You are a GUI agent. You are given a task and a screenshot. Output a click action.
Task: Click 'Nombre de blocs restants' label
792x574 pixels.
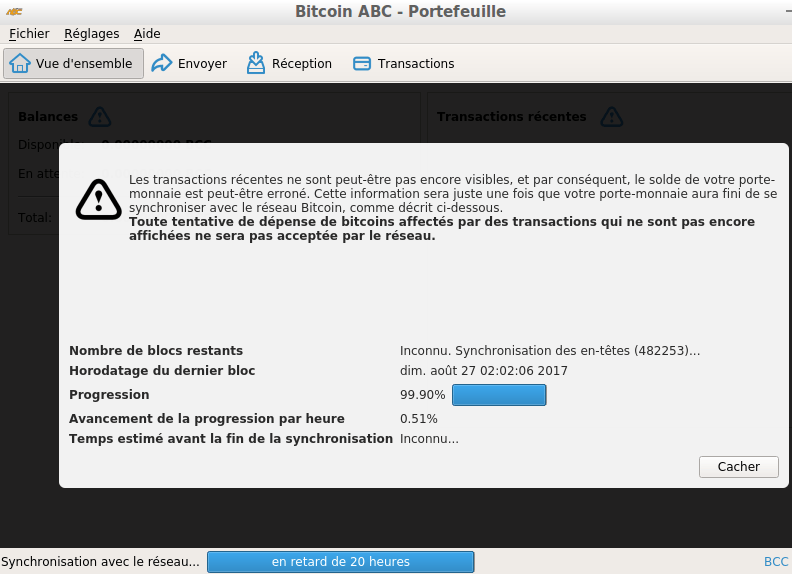156,351
